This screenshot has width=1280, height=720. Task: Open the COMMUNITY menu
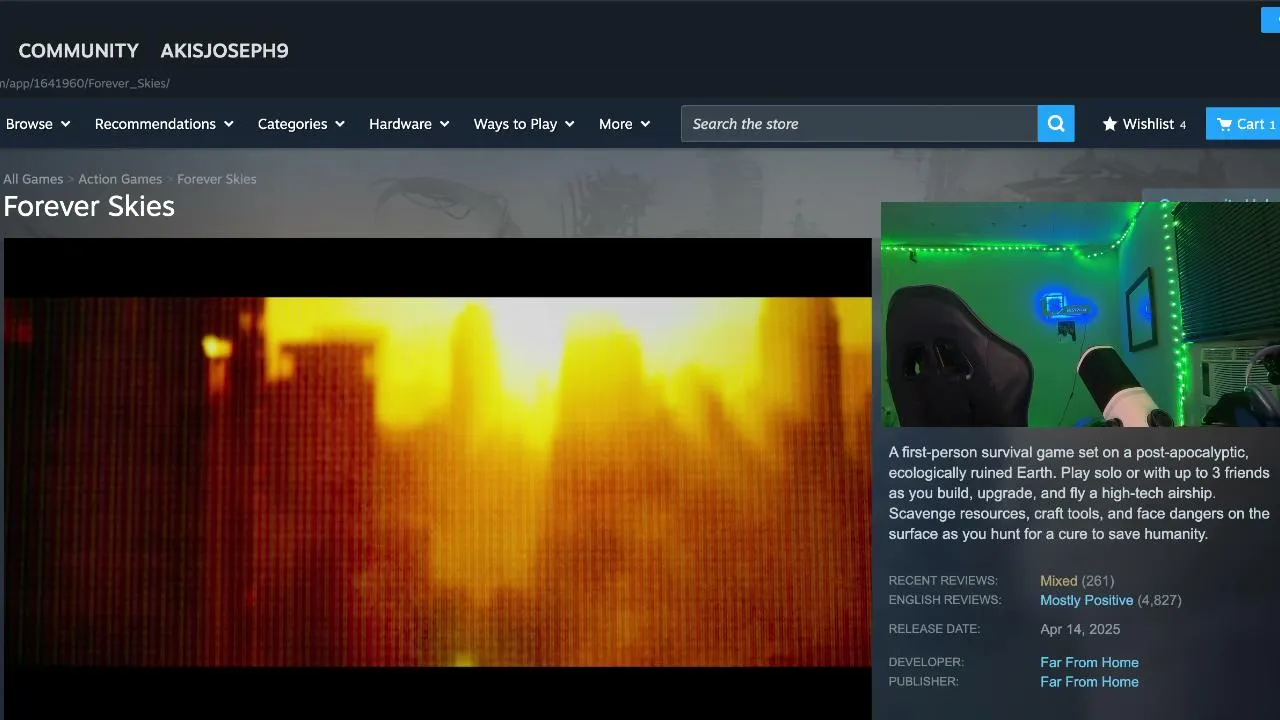[x=79, y=51]
